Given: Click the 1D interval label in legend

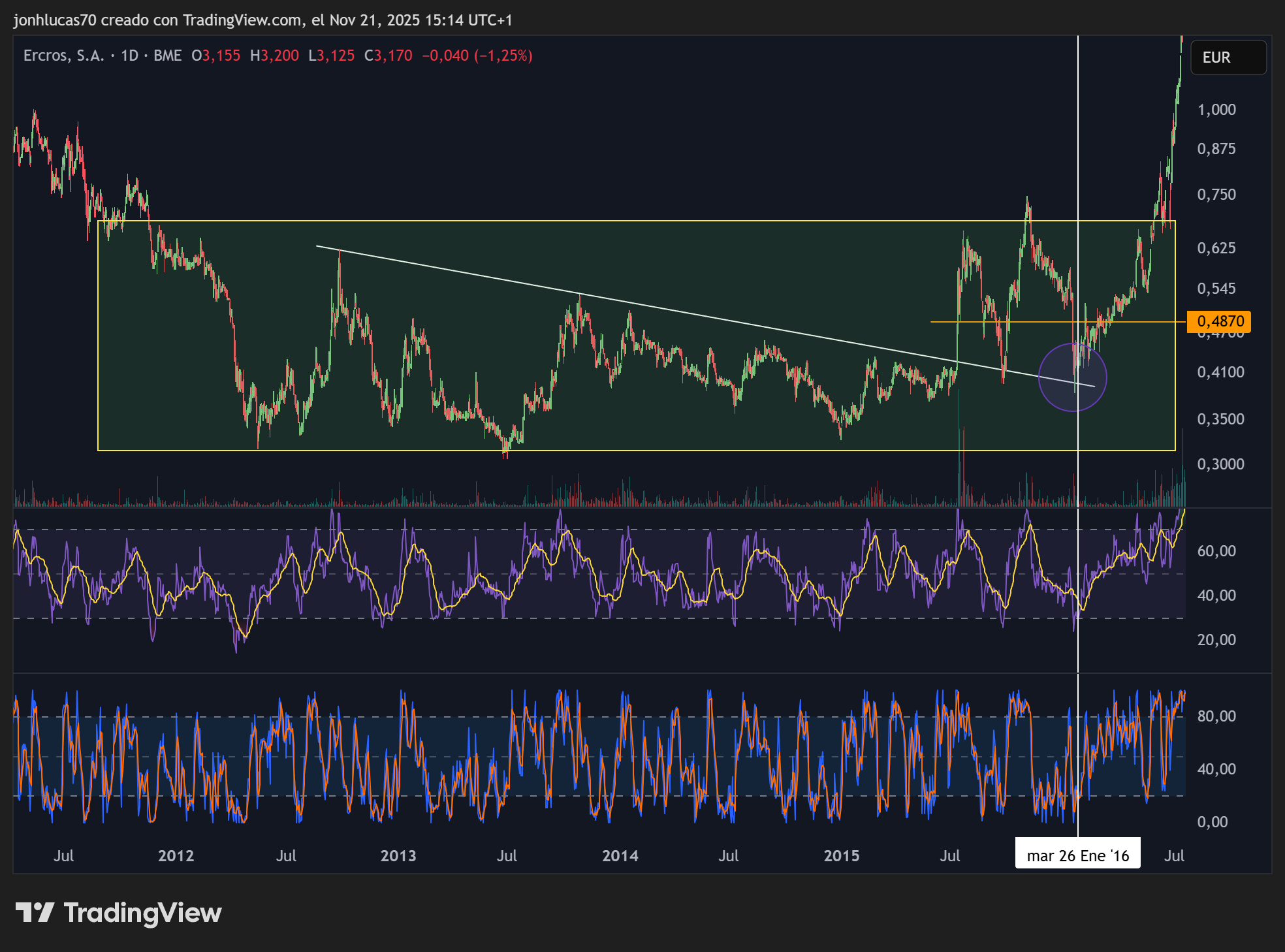Looking at the screenshot, I should 129,56.
